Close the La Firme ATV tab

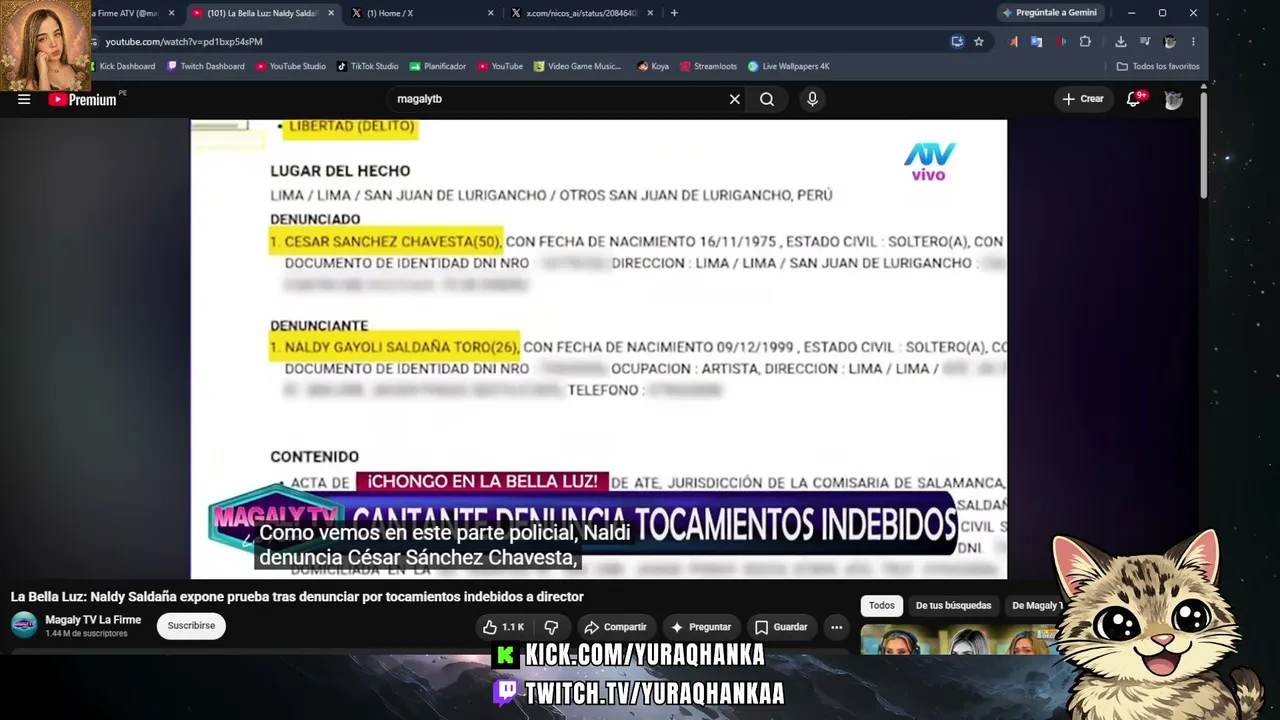click(x=172, y=13)
